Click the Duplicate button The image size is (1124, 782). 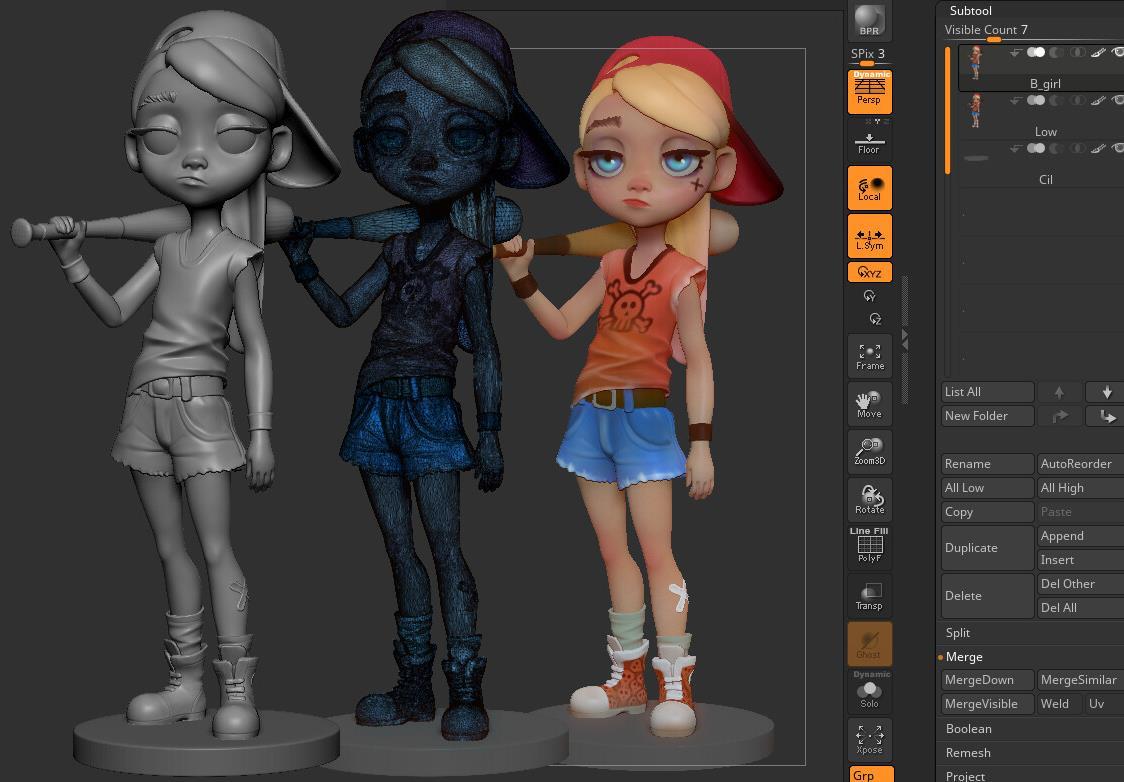[x=987, y=548]
